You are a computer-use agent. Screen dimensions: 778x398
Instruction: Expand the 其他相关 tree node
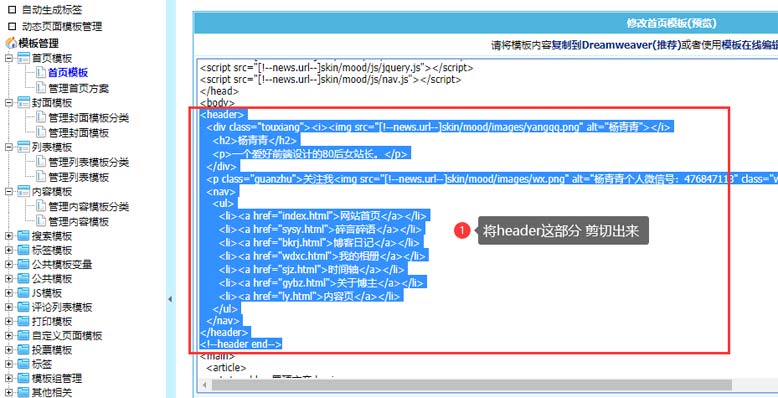click(x=8, y=393)
